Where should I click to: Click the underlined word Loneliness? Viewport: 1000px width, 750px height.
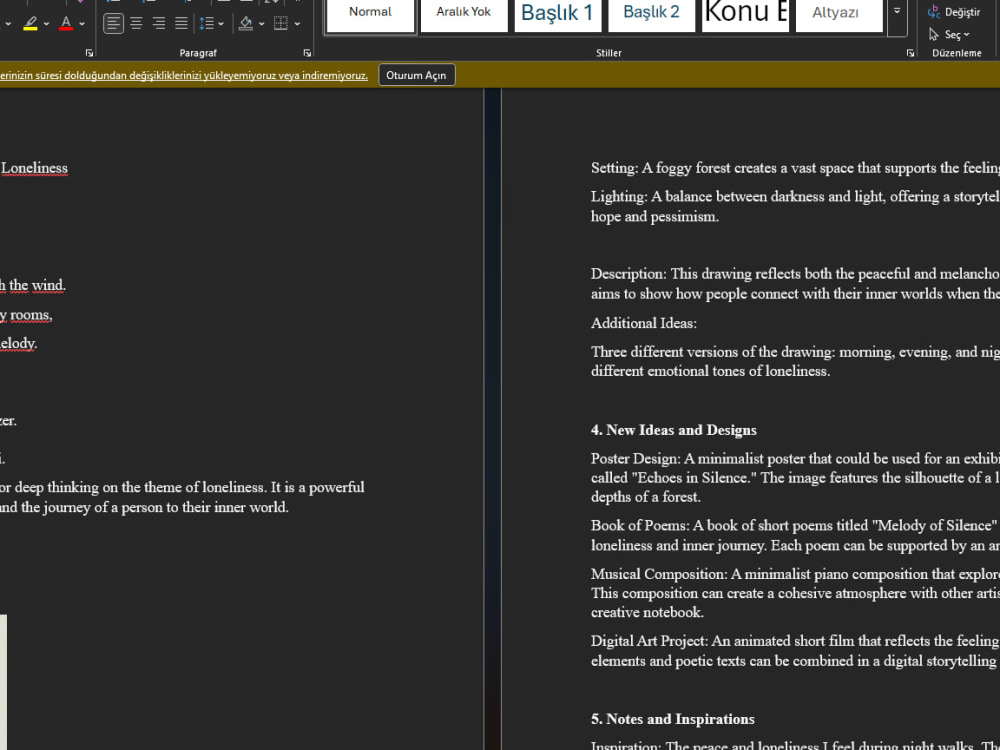(x=34, y=168)
